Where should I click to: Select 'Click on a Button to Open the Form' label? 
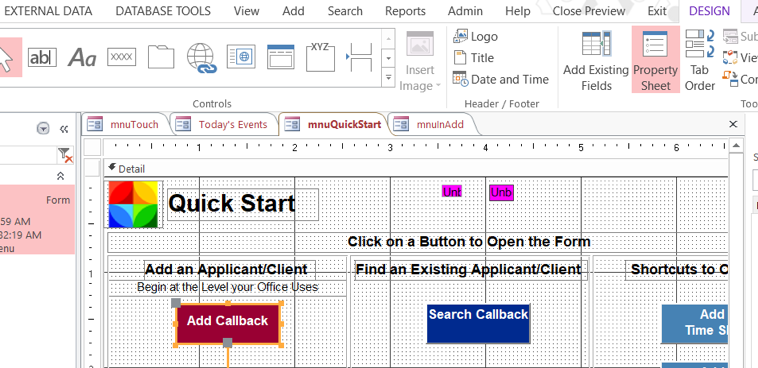pos(417,242)
